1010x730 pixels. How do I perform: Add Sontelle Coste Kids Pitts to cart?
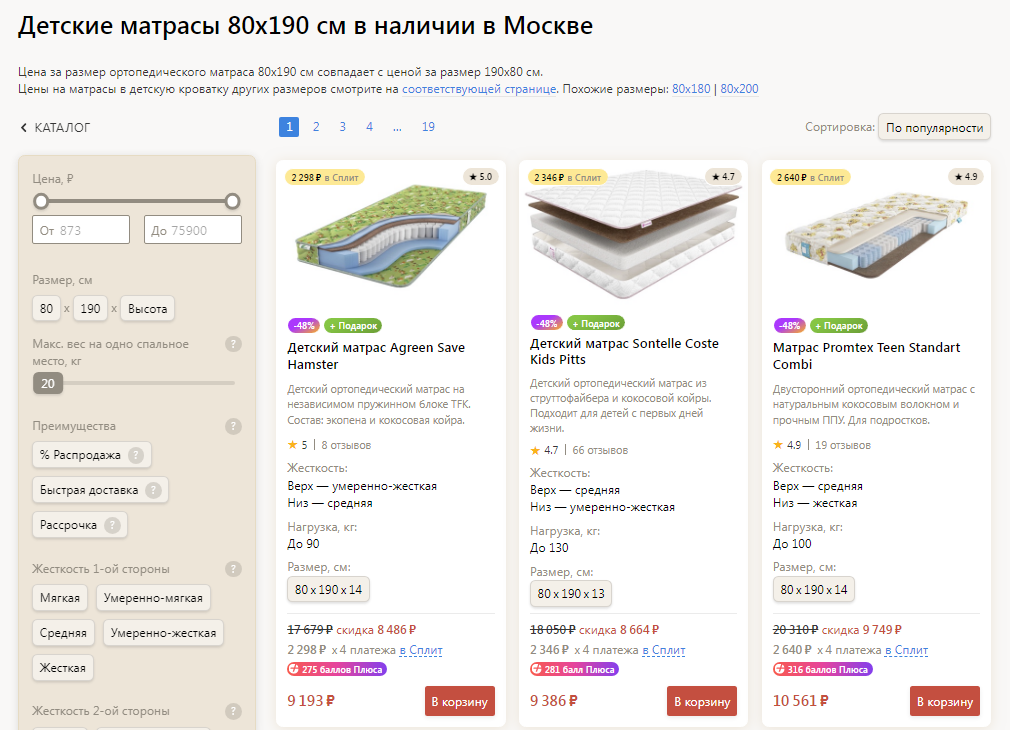coord(702,702)
